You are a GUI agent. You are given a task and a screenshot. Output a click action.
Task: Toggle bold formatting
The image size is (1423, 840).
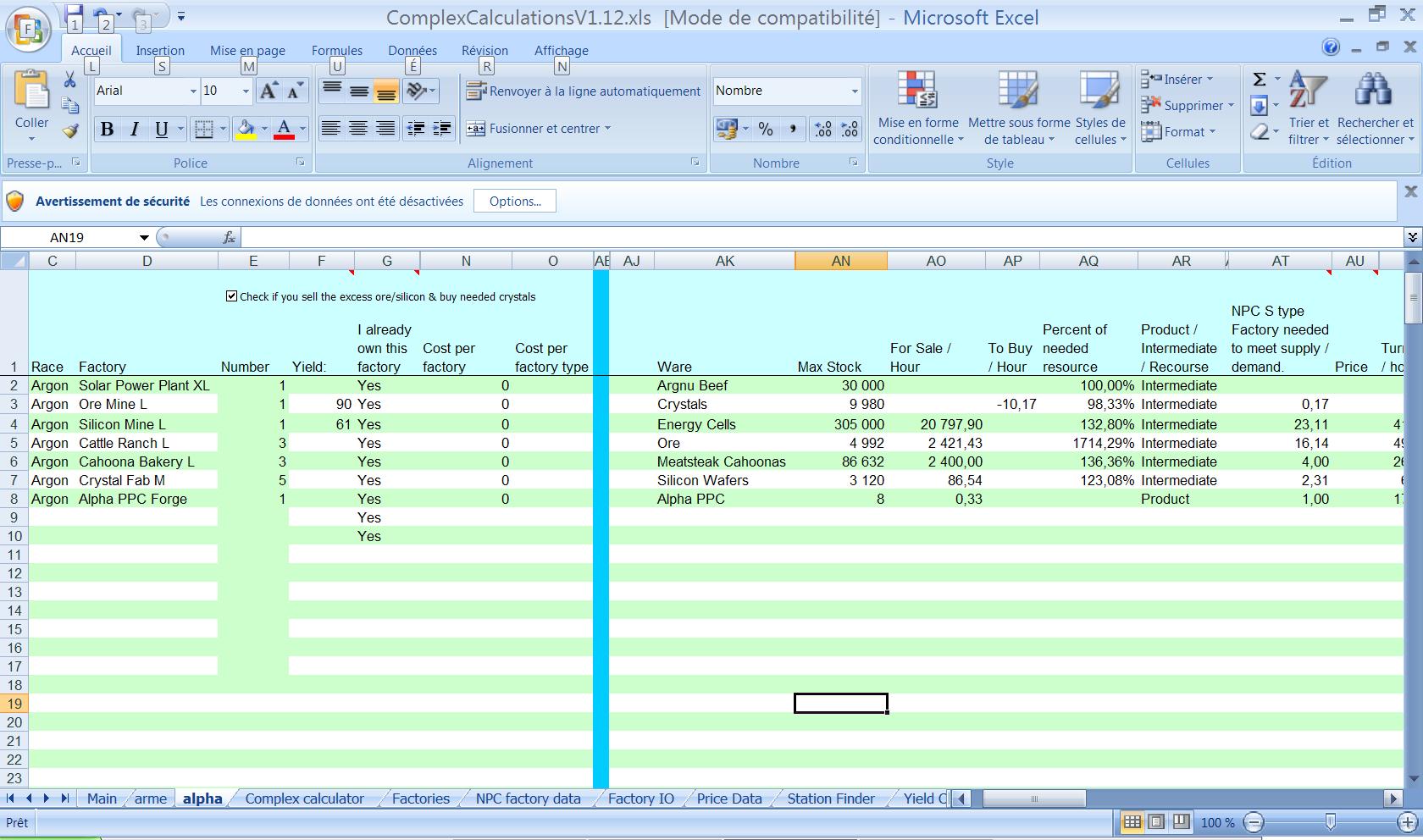tap(107, 129)
